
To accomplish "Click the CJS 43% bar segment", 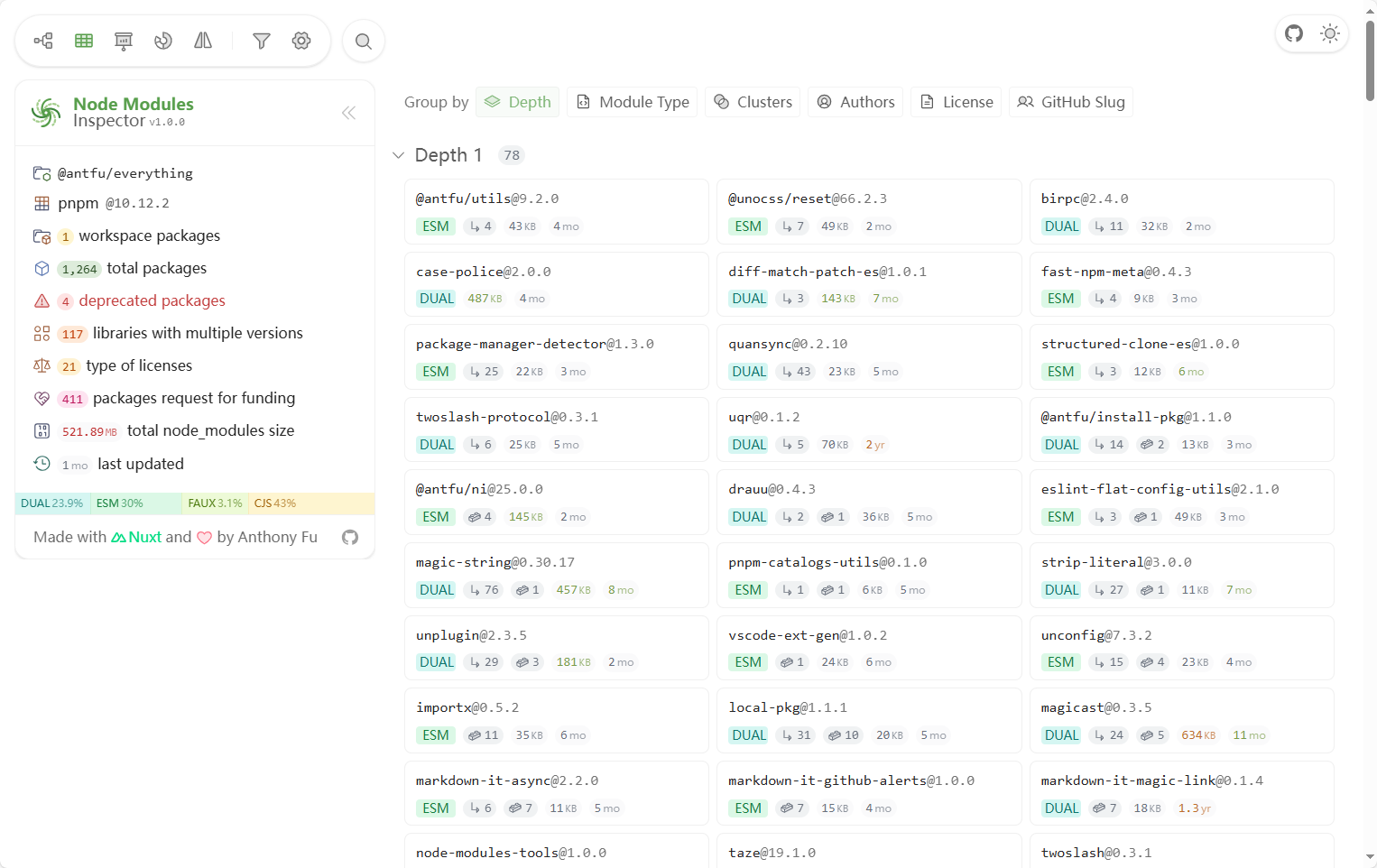I will pyautogui.click(x=311, y=503).
